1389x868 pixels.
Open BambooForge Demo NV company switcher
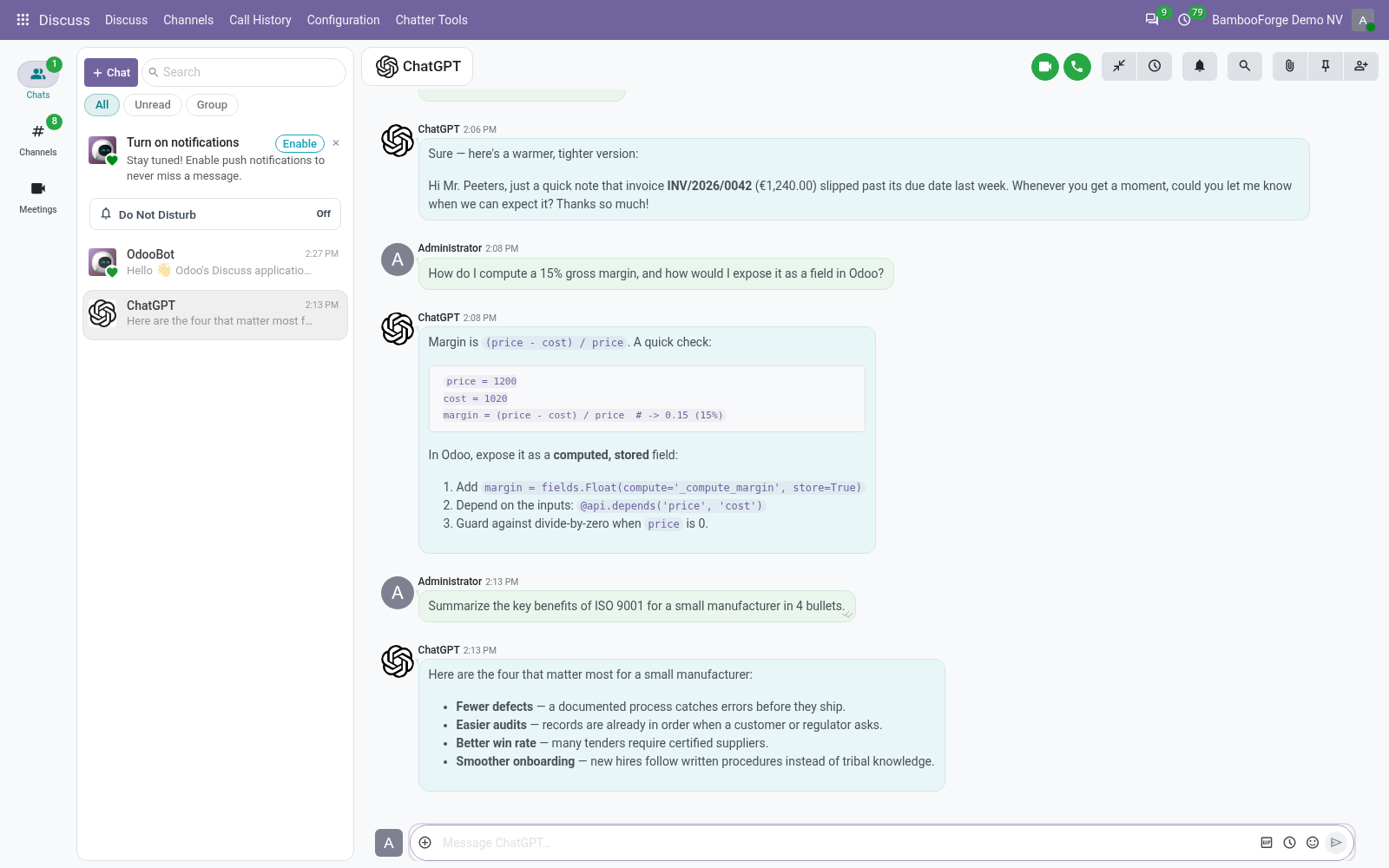pos(1277,19)
